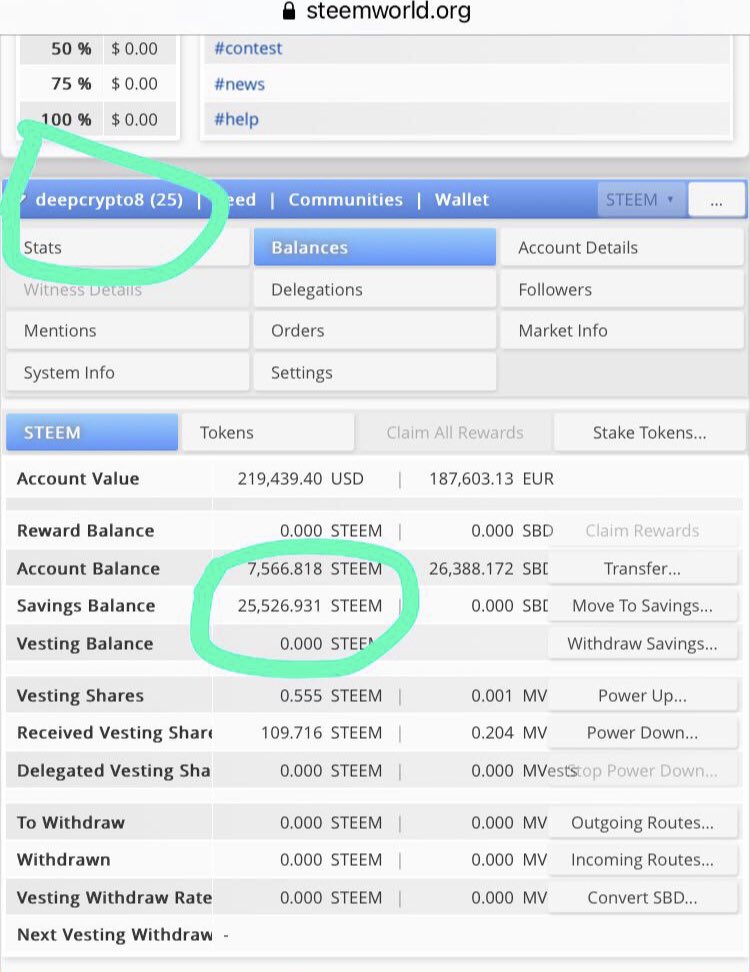This screenshot has width=750, height=972.
Task: Open the Market Info section
Action: tap(622, 330)
